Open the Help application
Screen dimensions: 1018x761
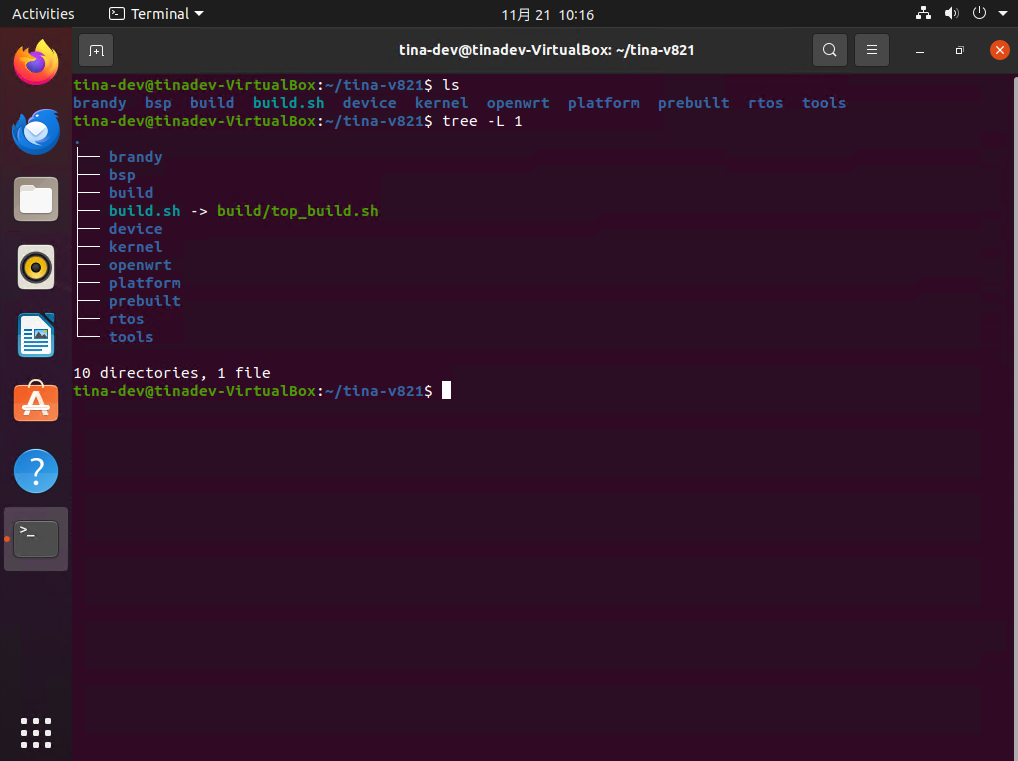pos(36,471)
